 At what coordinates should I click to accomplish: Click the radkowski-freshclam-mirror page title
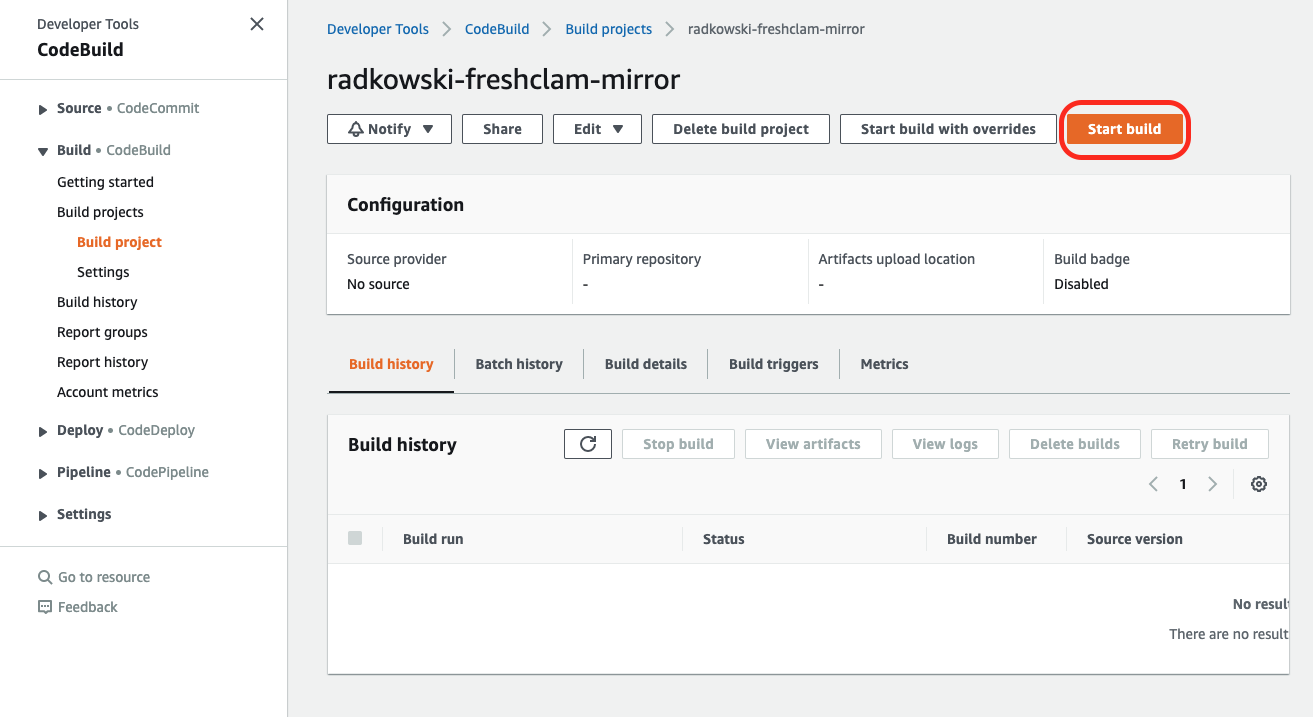pyautogui.click(x=504, y=79)
